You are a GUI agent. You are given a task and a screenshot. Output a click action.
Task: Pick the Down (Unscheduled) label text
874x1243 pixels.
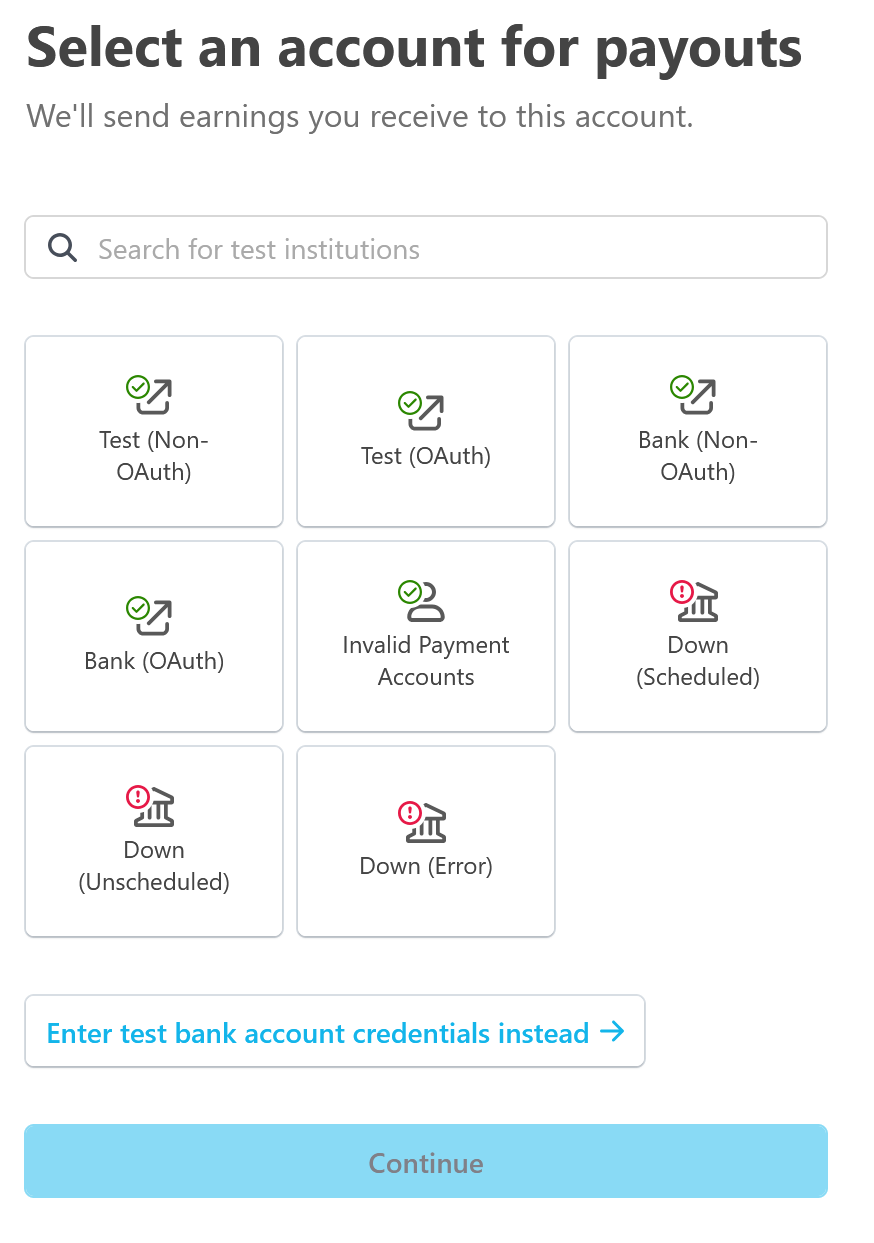tap(154, 866)
